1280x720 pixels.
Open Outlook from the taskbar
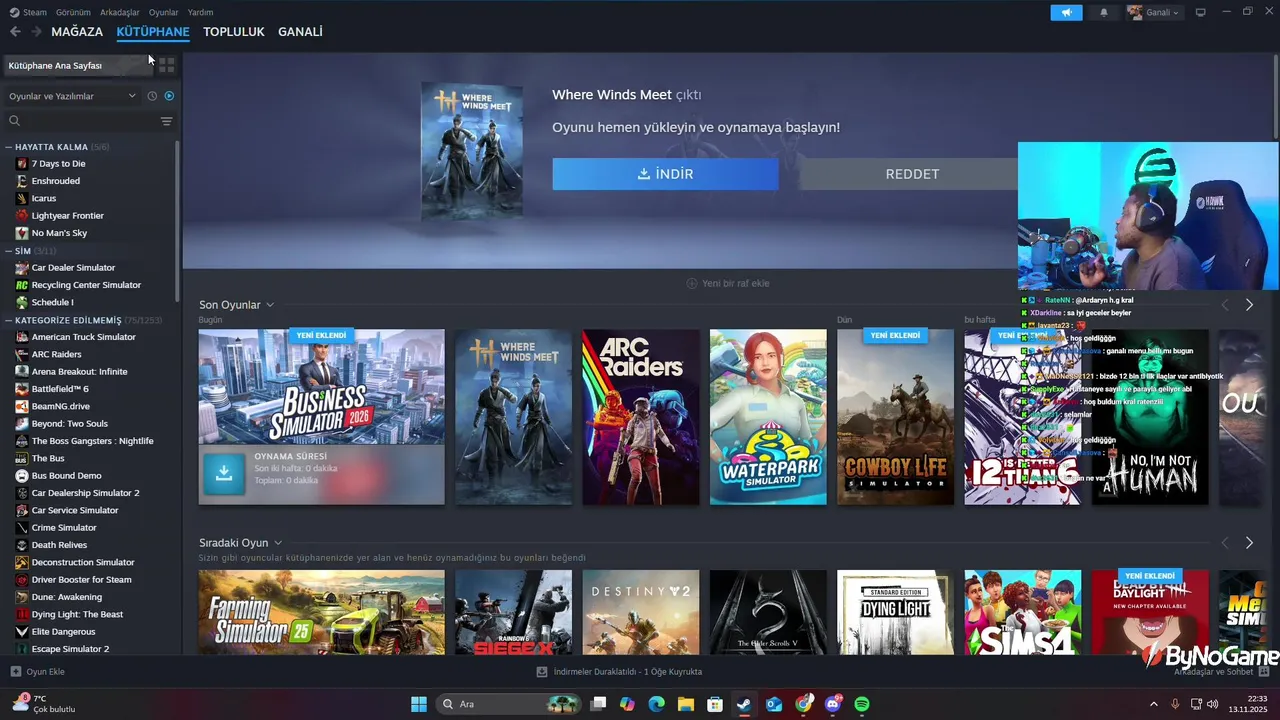(774, 704)
